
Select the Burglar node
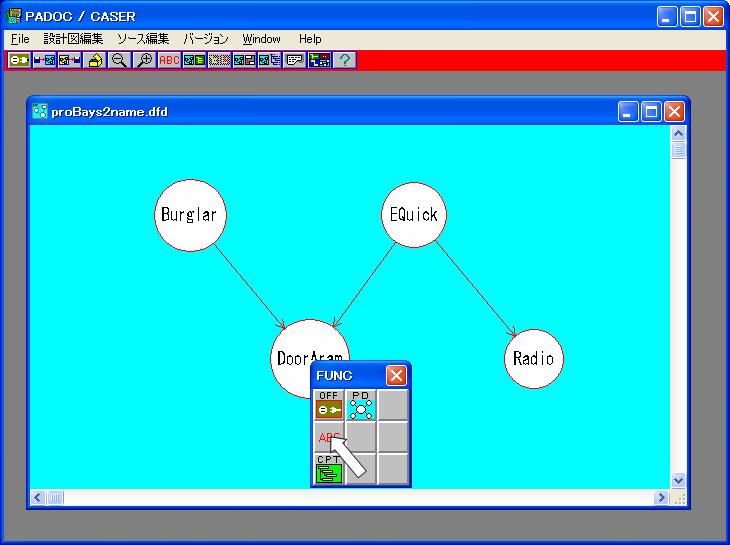point(188,215)
